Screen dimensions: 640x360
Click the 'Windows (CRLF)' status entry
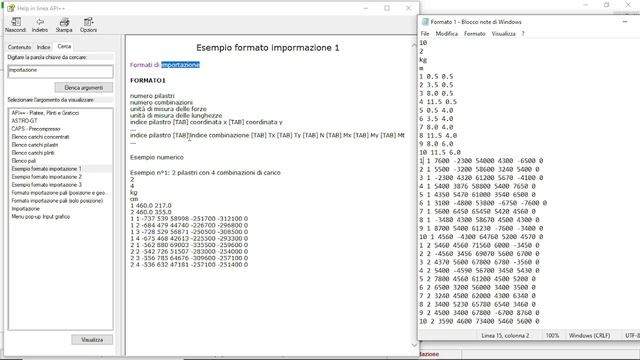click(x=589, y=336)
